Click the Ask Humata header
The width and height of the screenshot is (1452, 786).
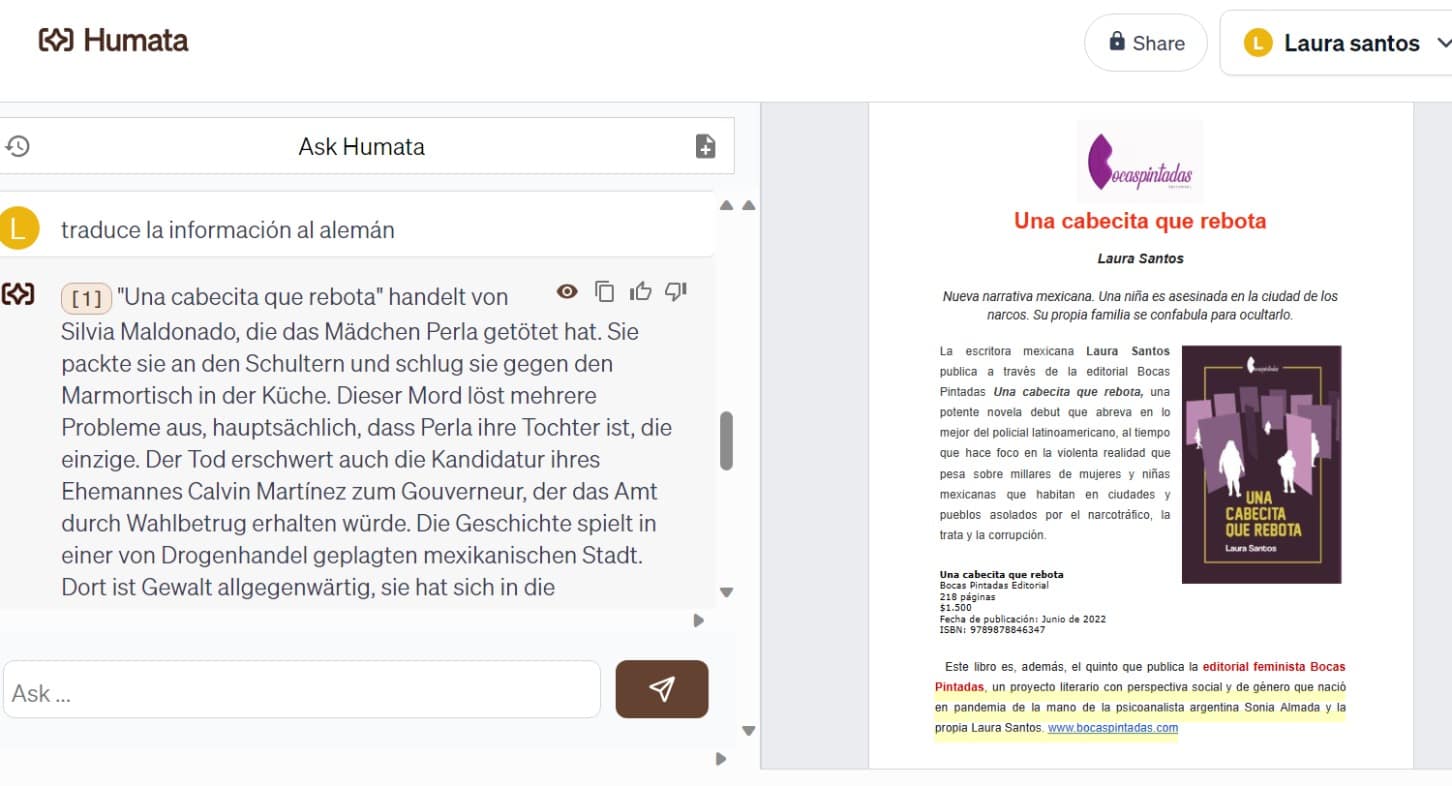pyautogui.click(x=361, y=146)
